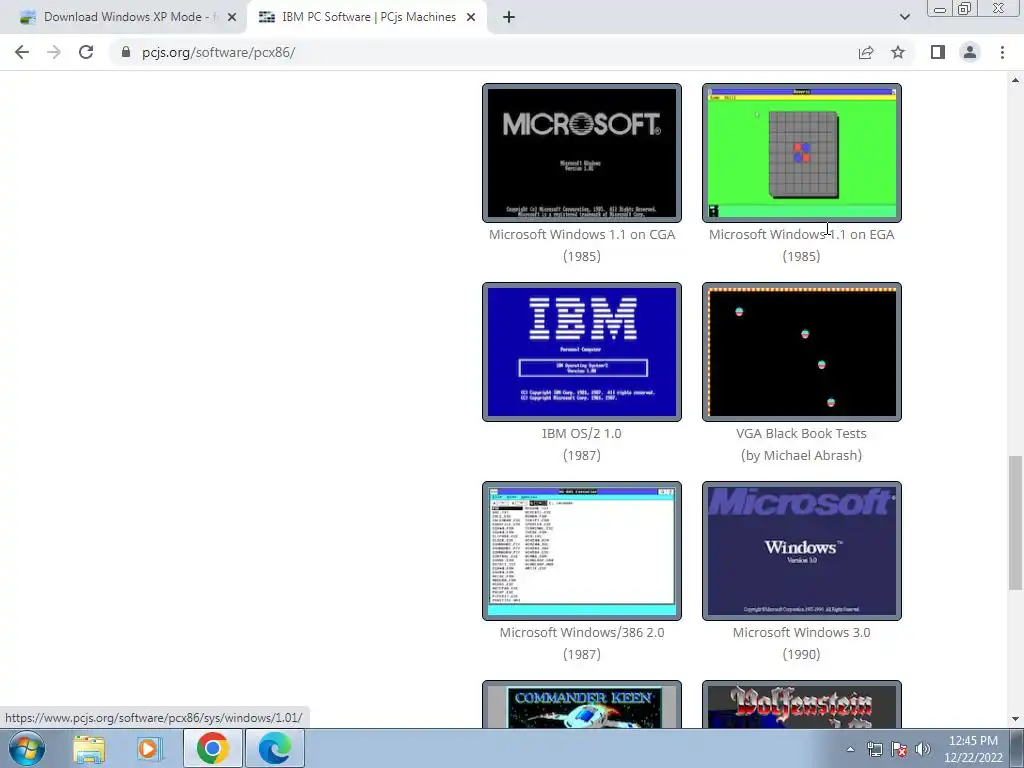This screenshot has width=1024, height=768.
Task: Launch Microsoft Edge from the taskbar
Action: [x=275, y=748]
